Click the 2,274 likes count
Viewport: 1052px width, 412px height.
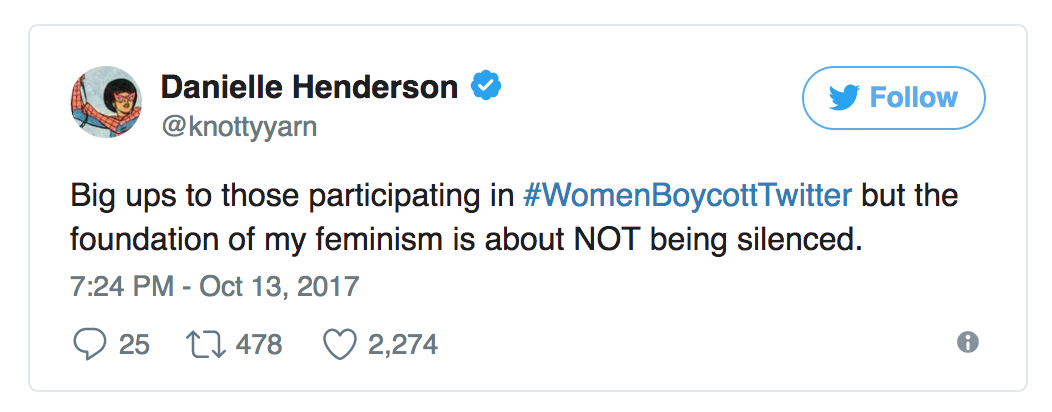[402, 345]
